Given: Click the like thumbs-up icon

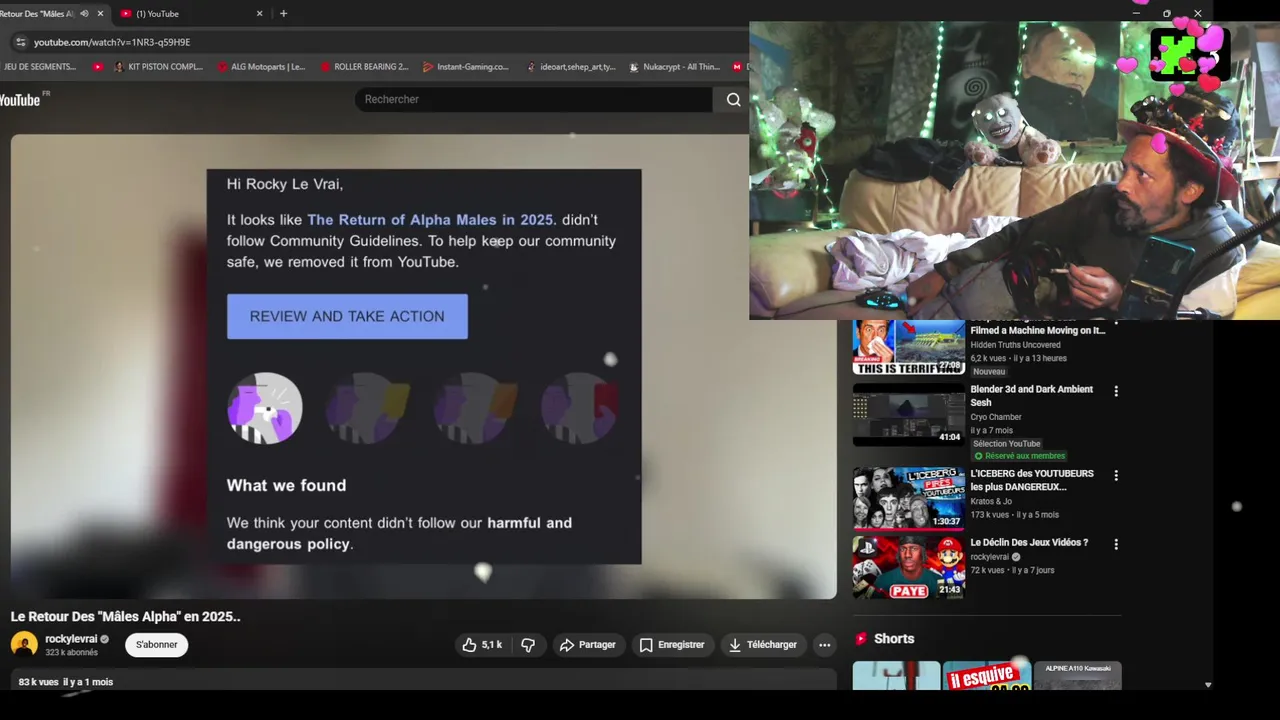Looking at the screenshot, I should tap(469, 645).
